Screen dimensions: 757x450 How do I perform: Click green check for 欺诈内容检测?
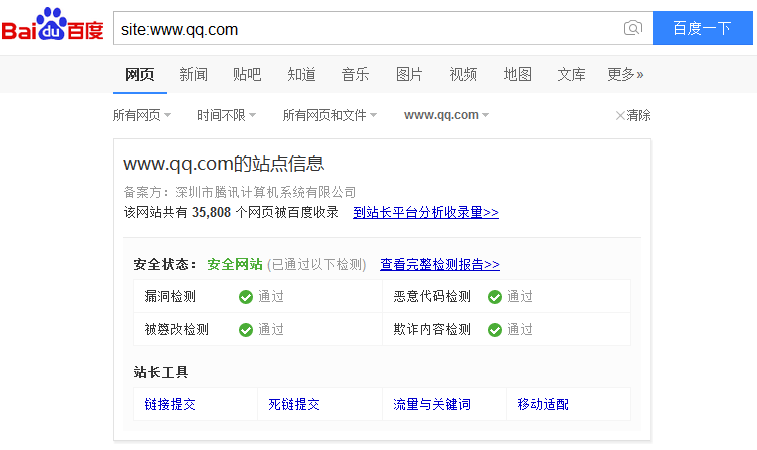click(x=494, y=329)
